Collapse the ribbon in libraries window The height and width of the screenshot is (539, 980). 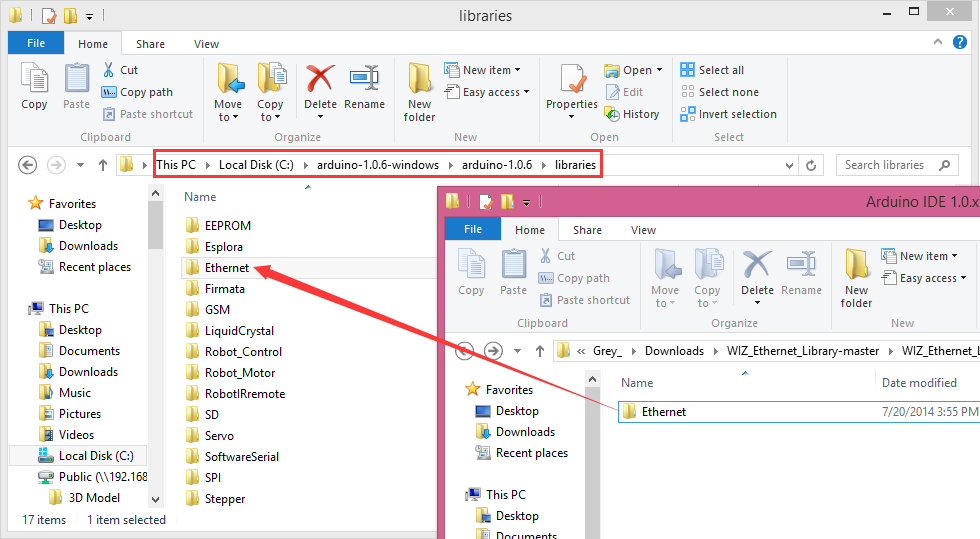(938, 42)
